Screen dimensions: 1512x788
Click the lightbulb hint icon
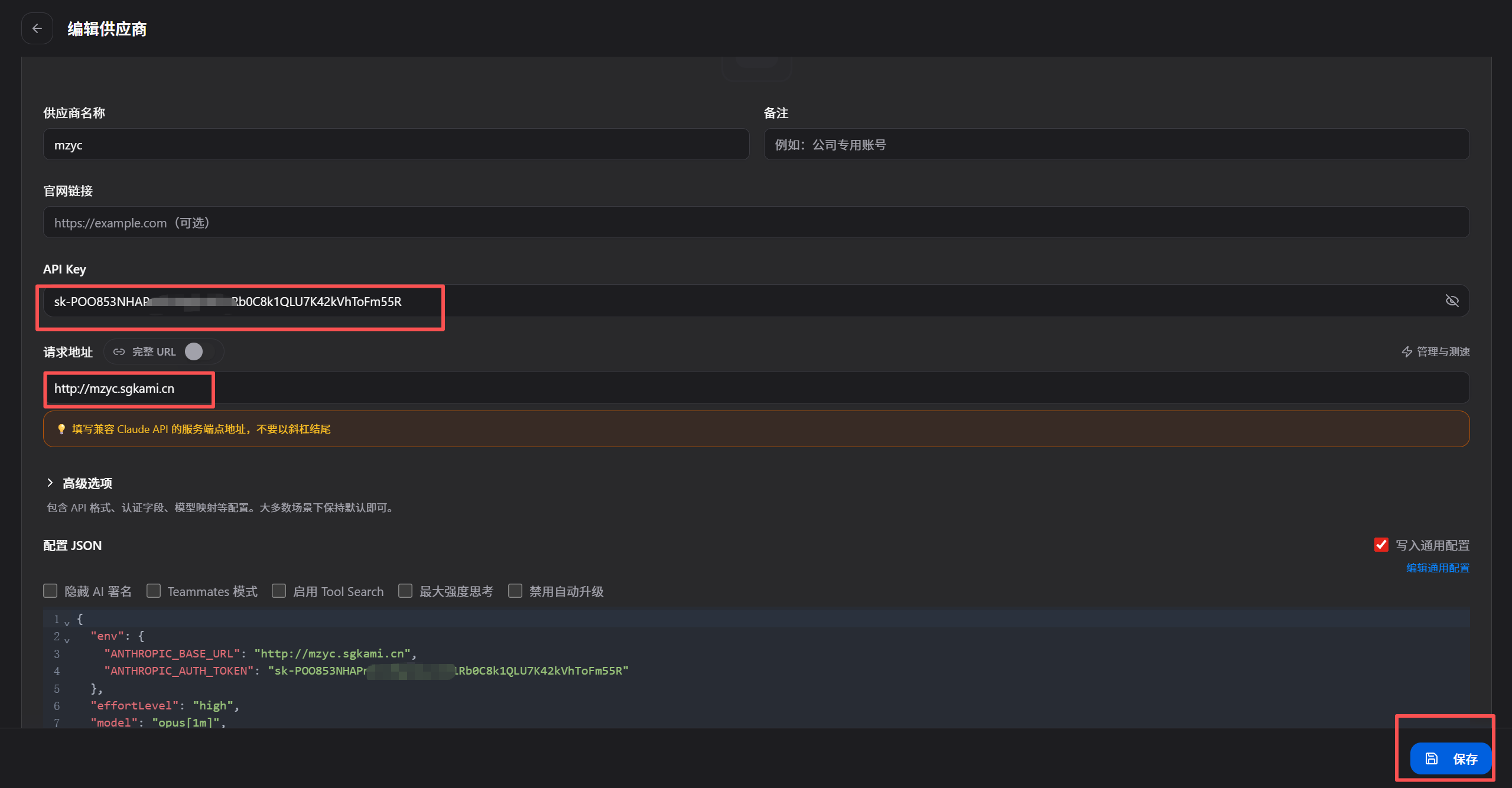[61, 429]
